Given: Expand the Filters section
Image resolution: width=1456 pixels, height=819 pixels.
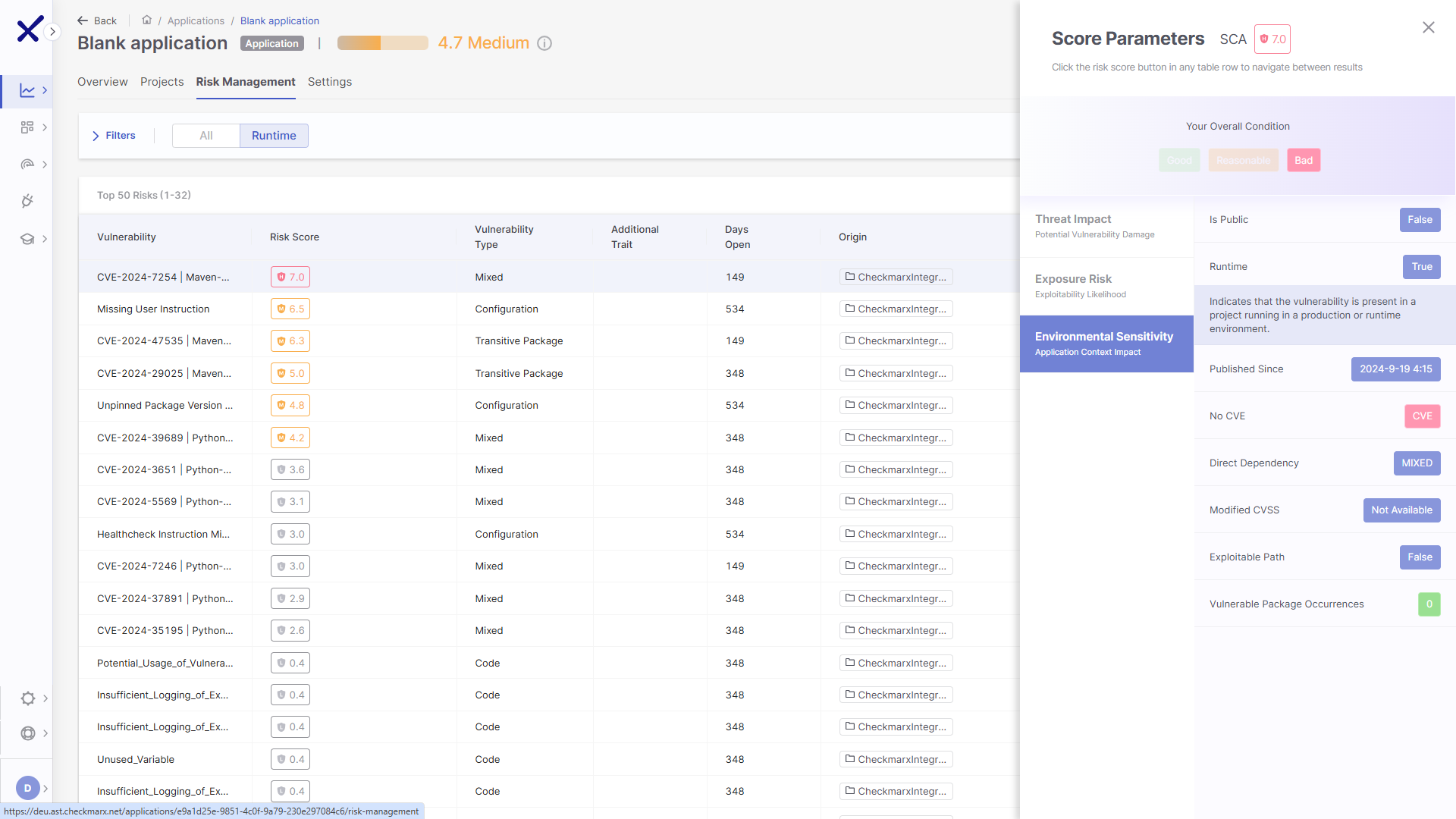Looking at the screenshot, I should click(x=114, y=136).
